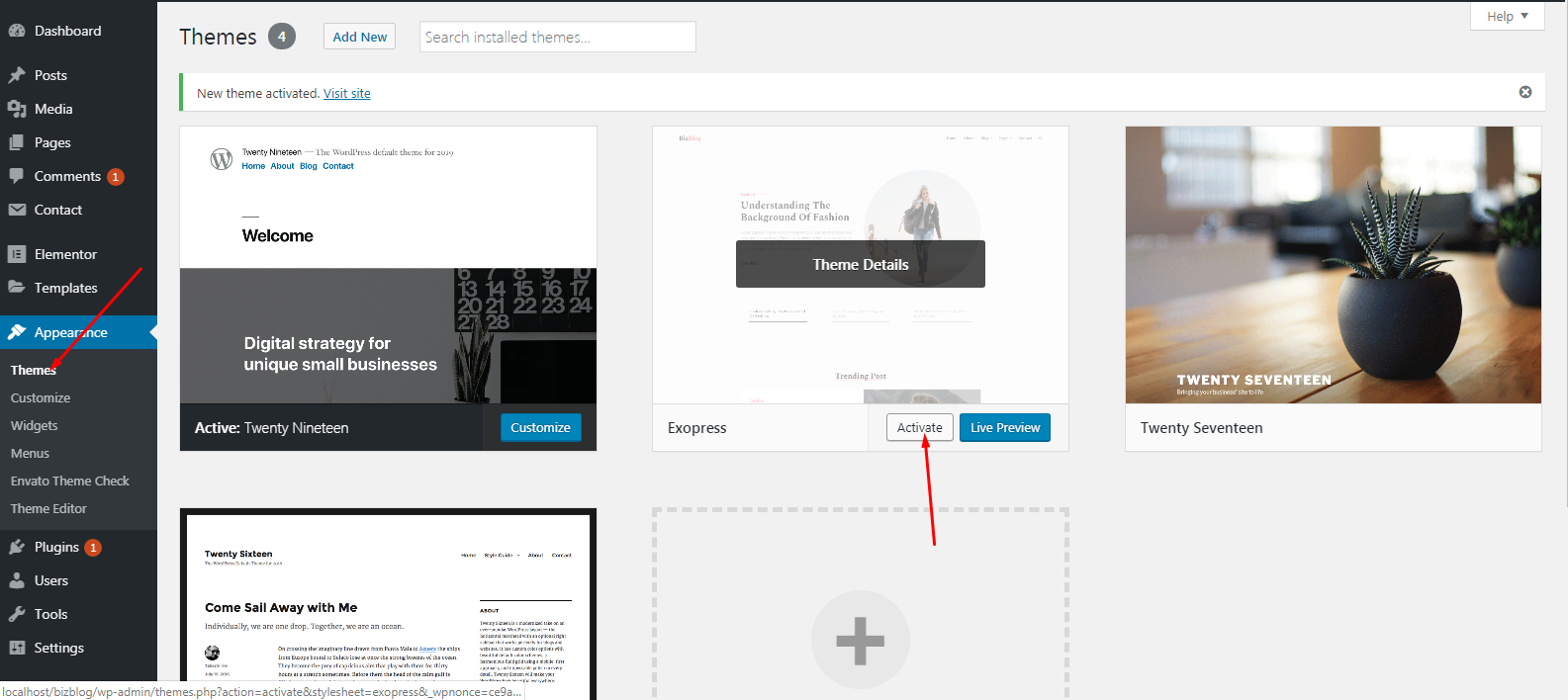Click the Dashboard gauge icon
Screen dimensions: 1568x700
(17, 31)
